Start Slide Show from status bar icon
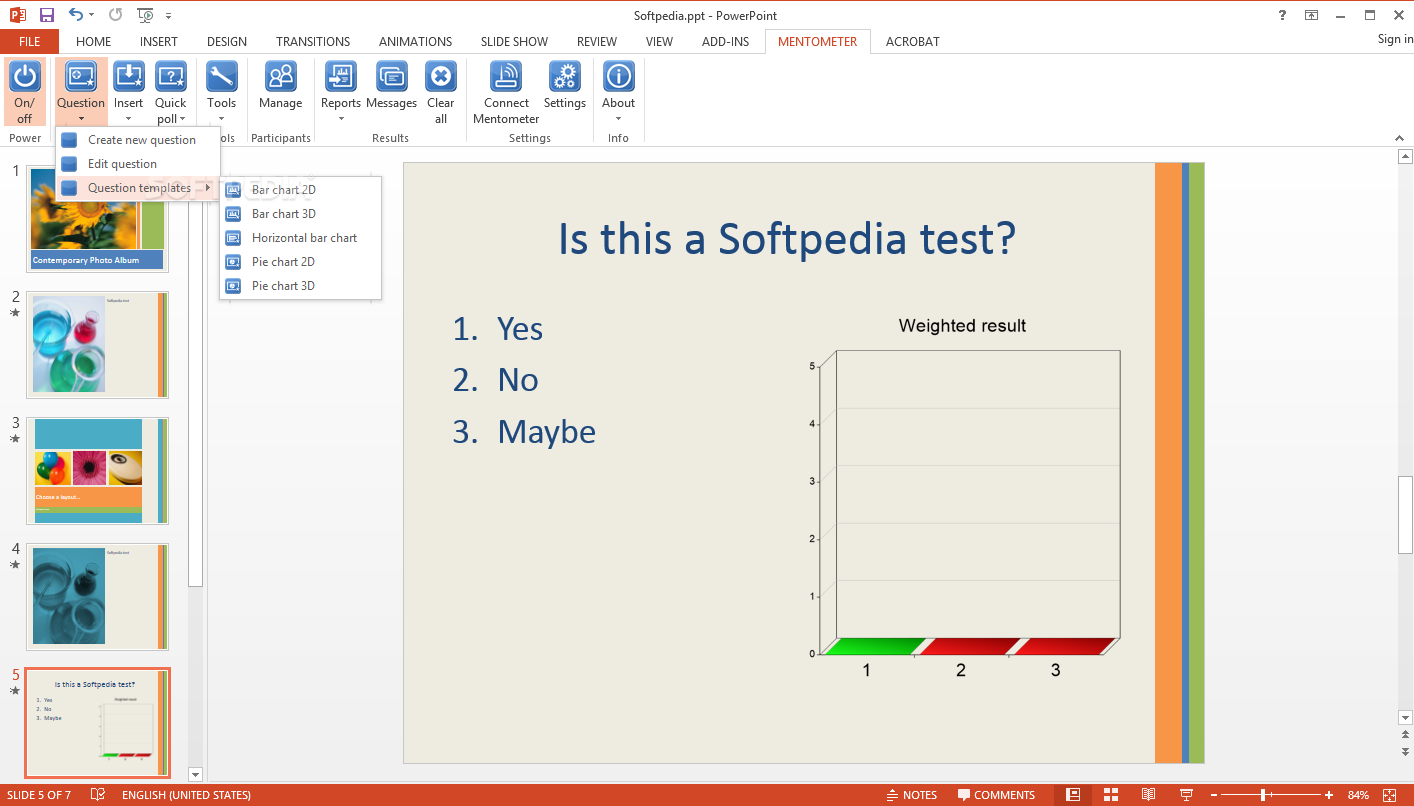Screen dimensions: 1414x806 point(1186,795)
